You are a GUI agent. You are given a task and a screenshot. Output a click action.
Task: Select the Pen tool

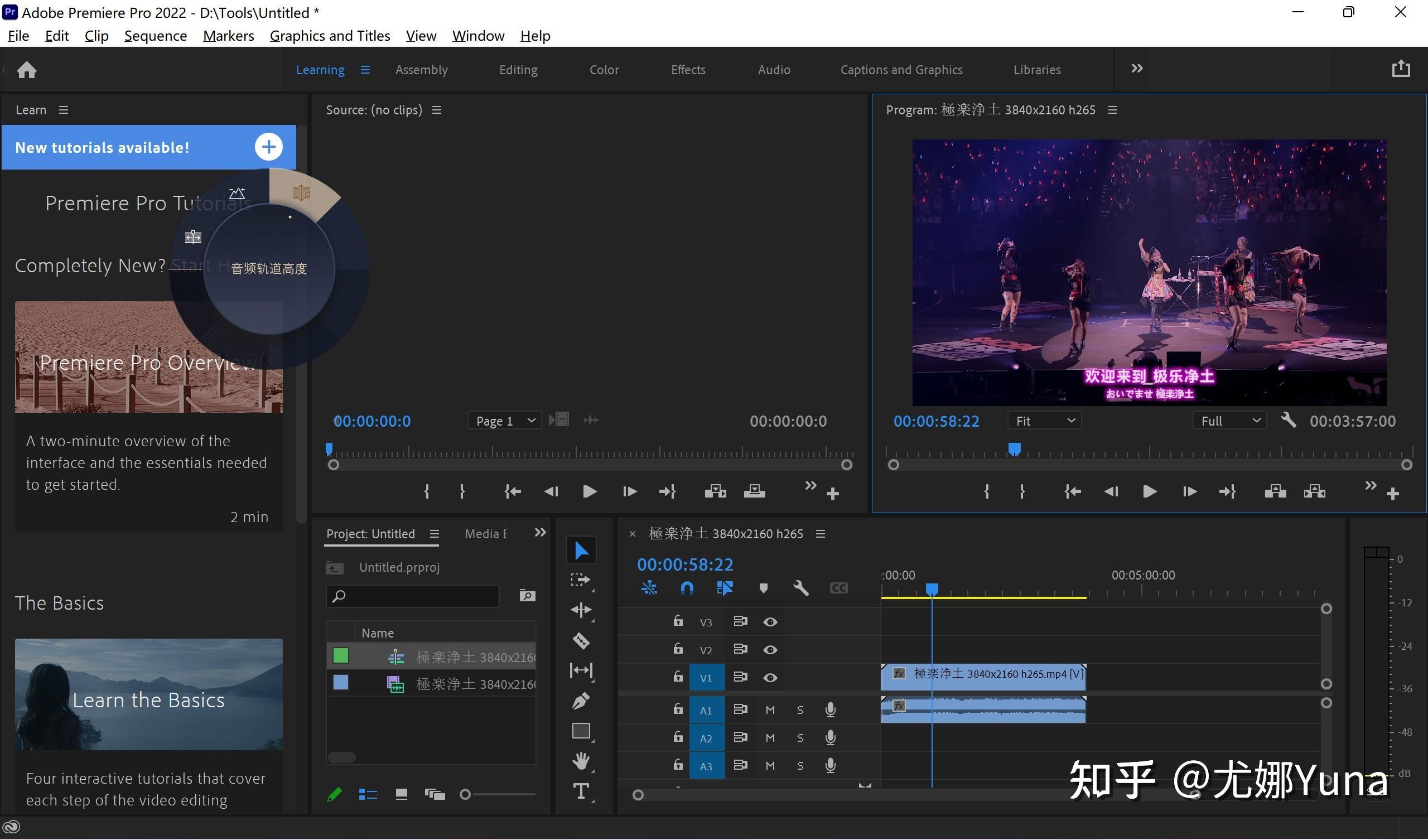tap(581, 701)
